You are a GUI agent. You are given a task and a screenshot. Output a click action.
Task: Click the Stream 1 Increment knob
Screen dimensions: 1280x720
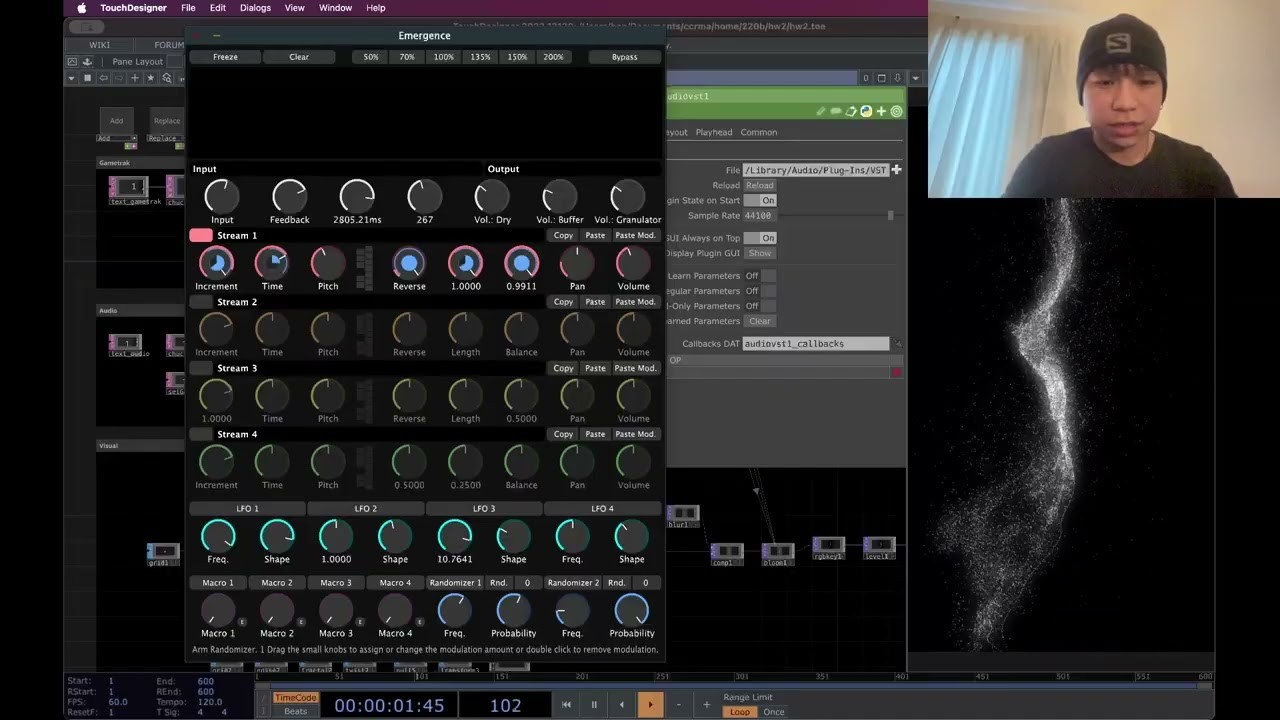(x=216, y=263)
